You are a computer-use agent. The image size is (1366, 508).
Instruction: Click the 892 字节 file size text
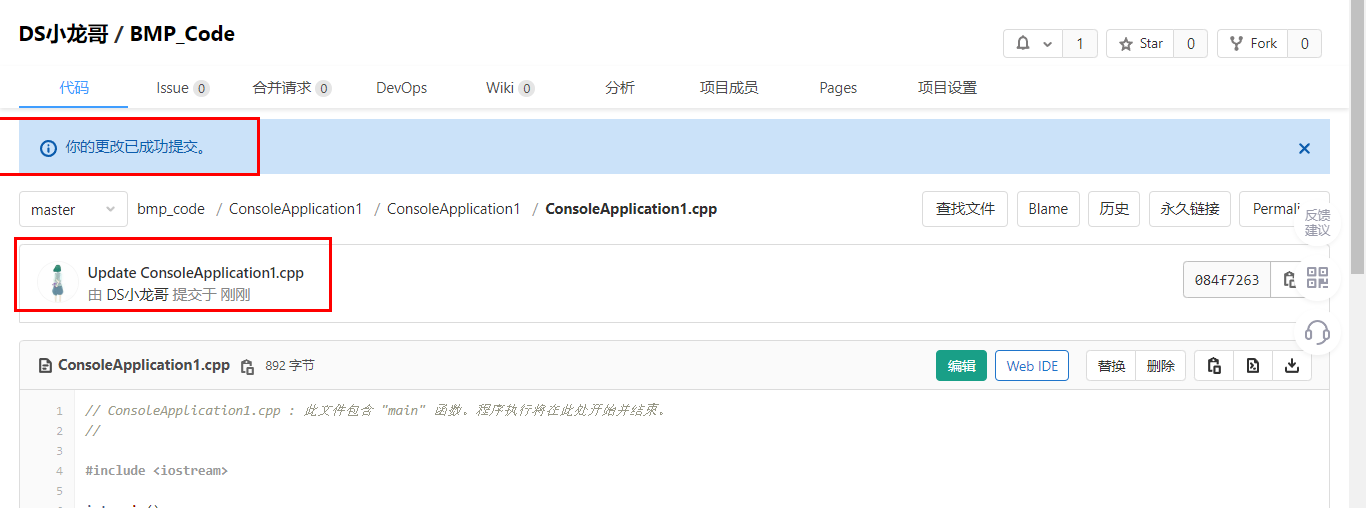tap(289, 366)
